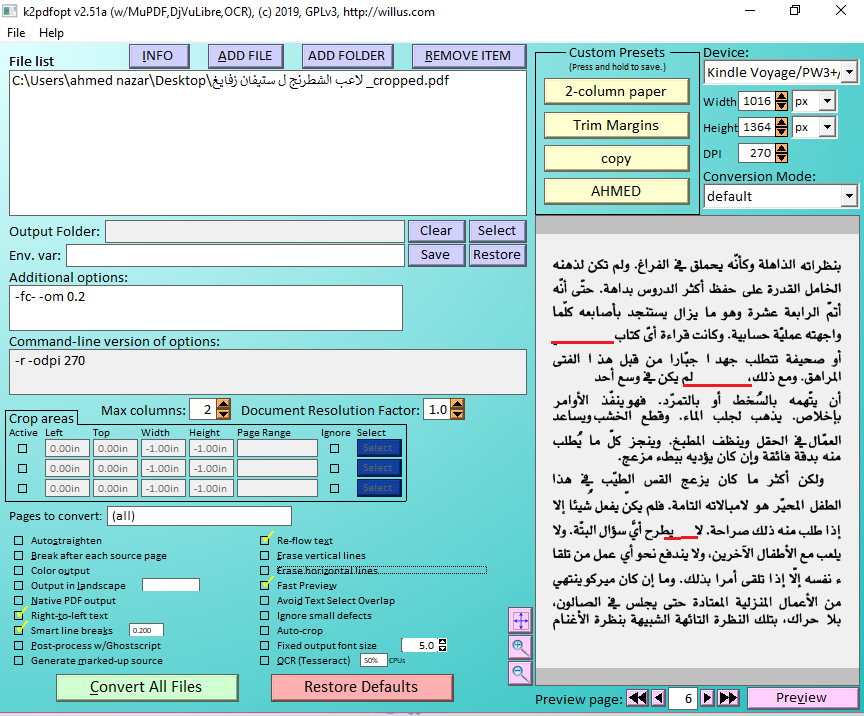Image resolution: width=864 pixels, height=716 pixels.
Task: Disable Re-flow text checkbox
Action: click(265, 540)
